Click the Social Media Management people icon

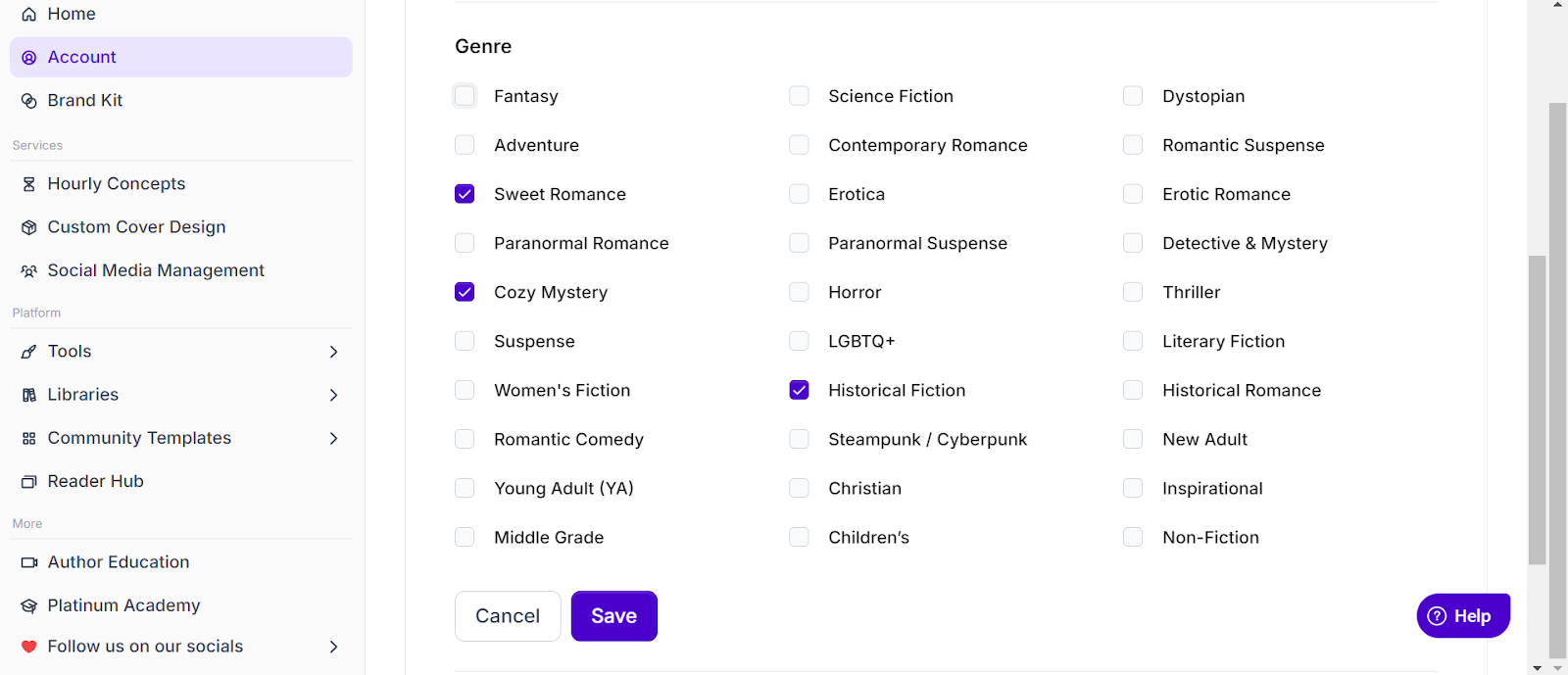(x=29, y=271)
